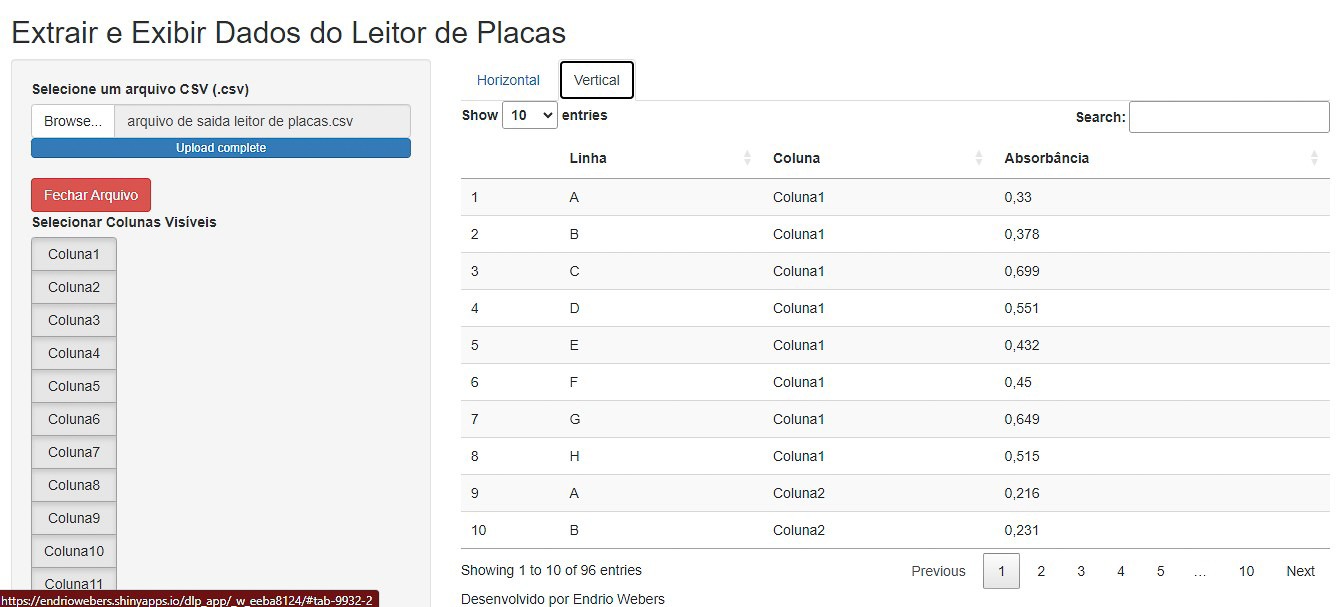Select the Vertical tab
Viewport: 1342px width, 607px height.
(597, 80)
